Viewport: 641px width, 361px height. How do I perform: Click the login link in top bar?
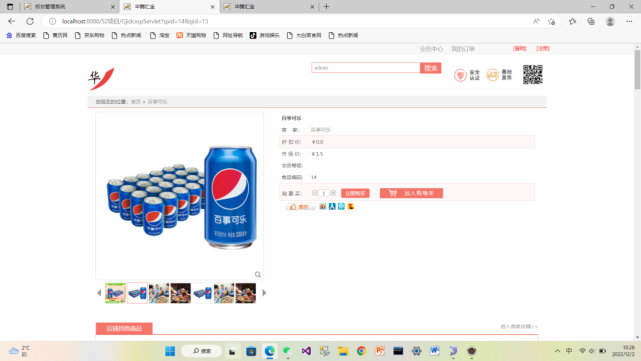520,49
